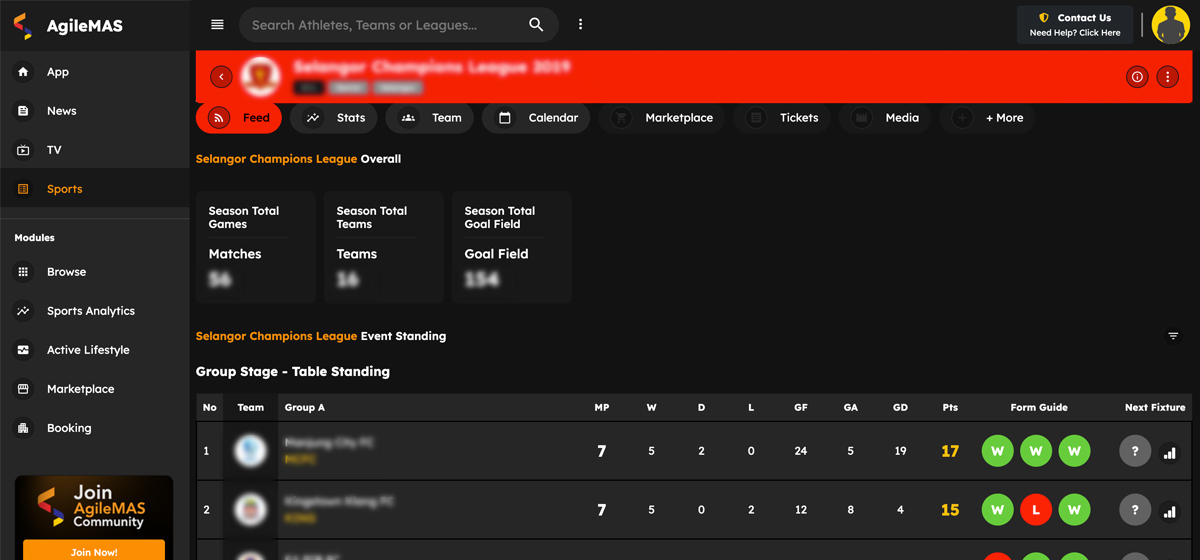The image size is (1200, 560).
Task: Open Active Lifestyle module
Action: (95, 350)
